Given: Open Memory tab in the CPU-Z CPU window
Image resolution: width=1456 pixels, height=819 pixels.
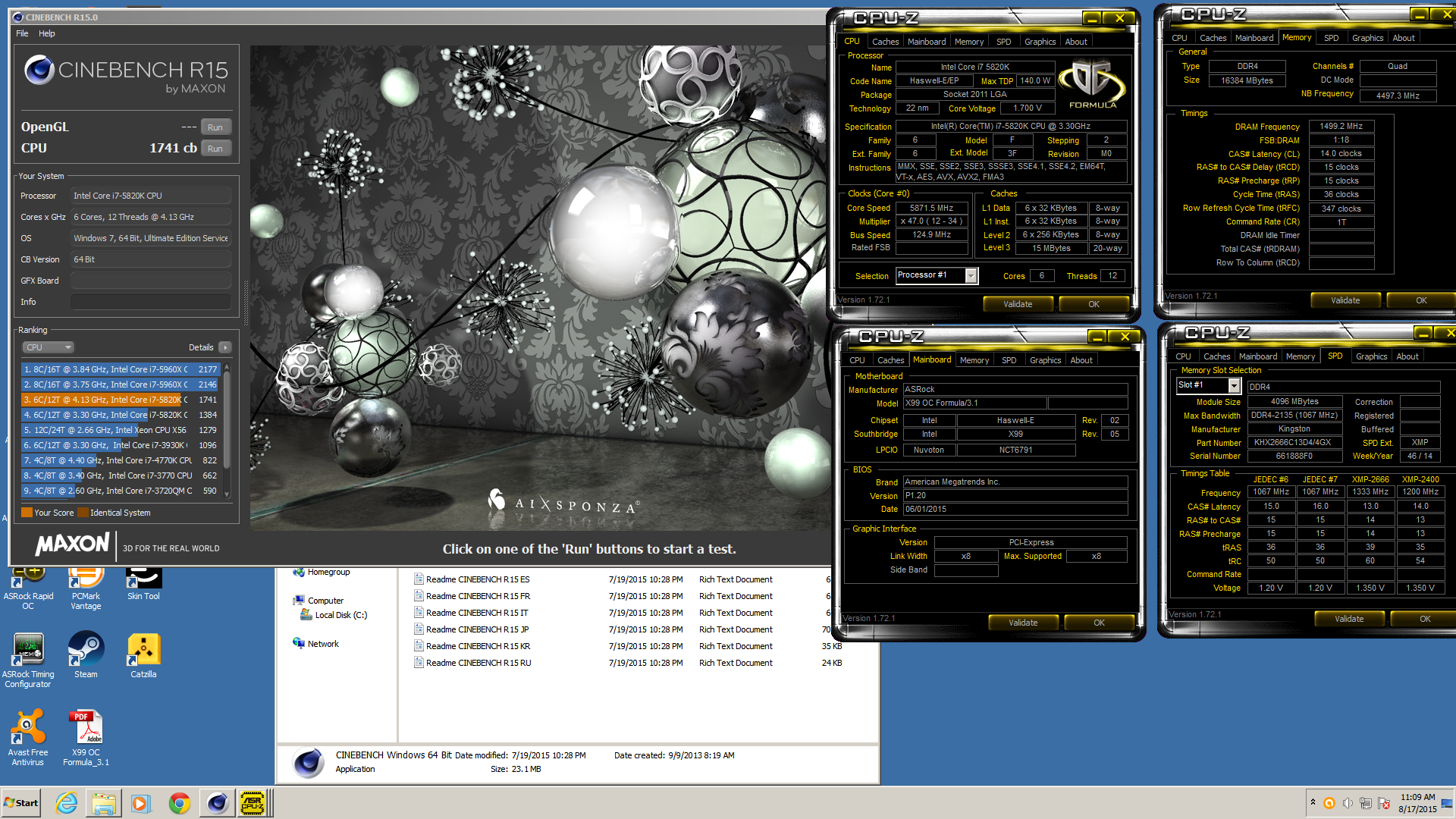Looking at the screenshot, I should pyautogui.click(x=969, y=42).
